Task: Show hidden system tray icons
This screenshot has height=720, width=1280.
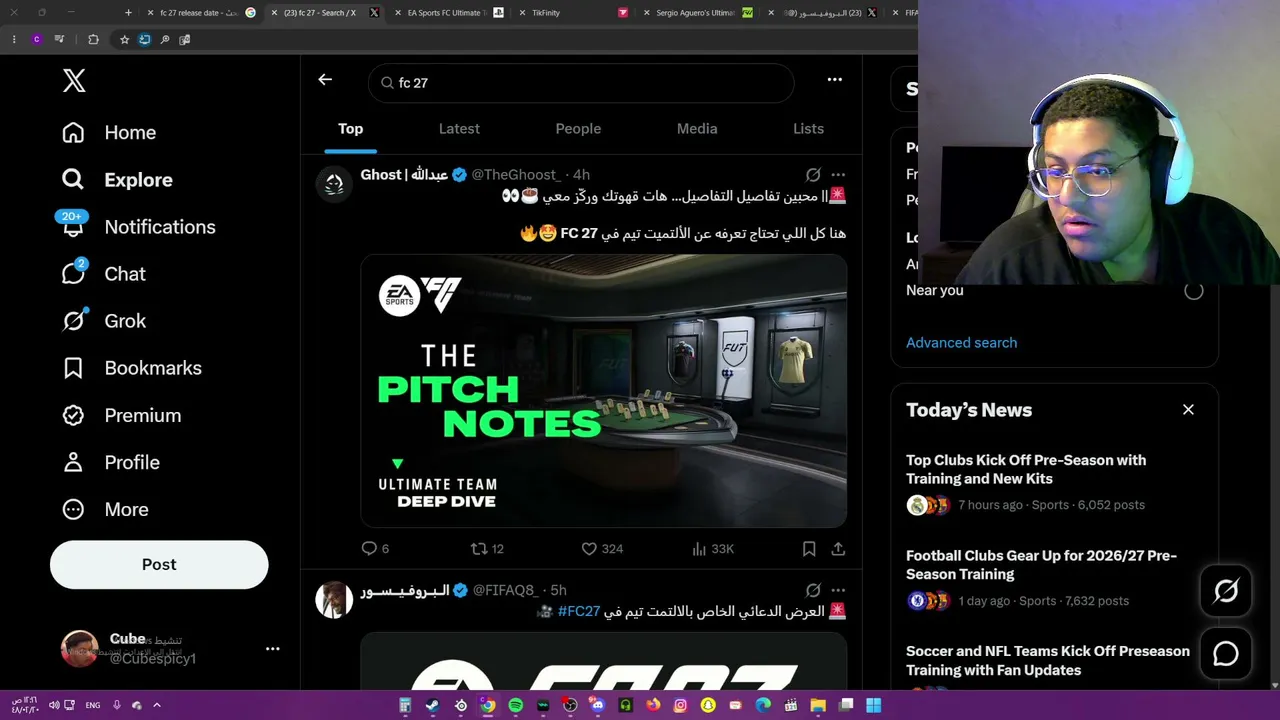Action: click(x=157, y=705)
